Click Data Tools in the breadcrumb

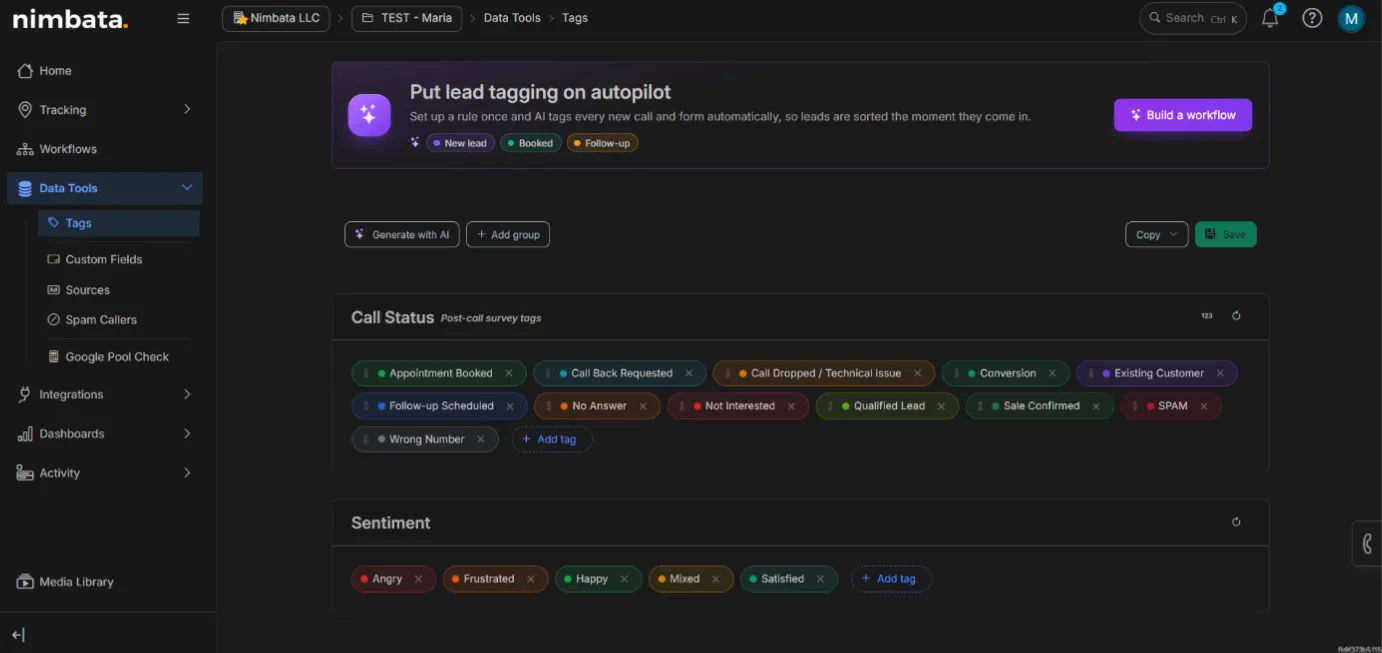(512, 18)
